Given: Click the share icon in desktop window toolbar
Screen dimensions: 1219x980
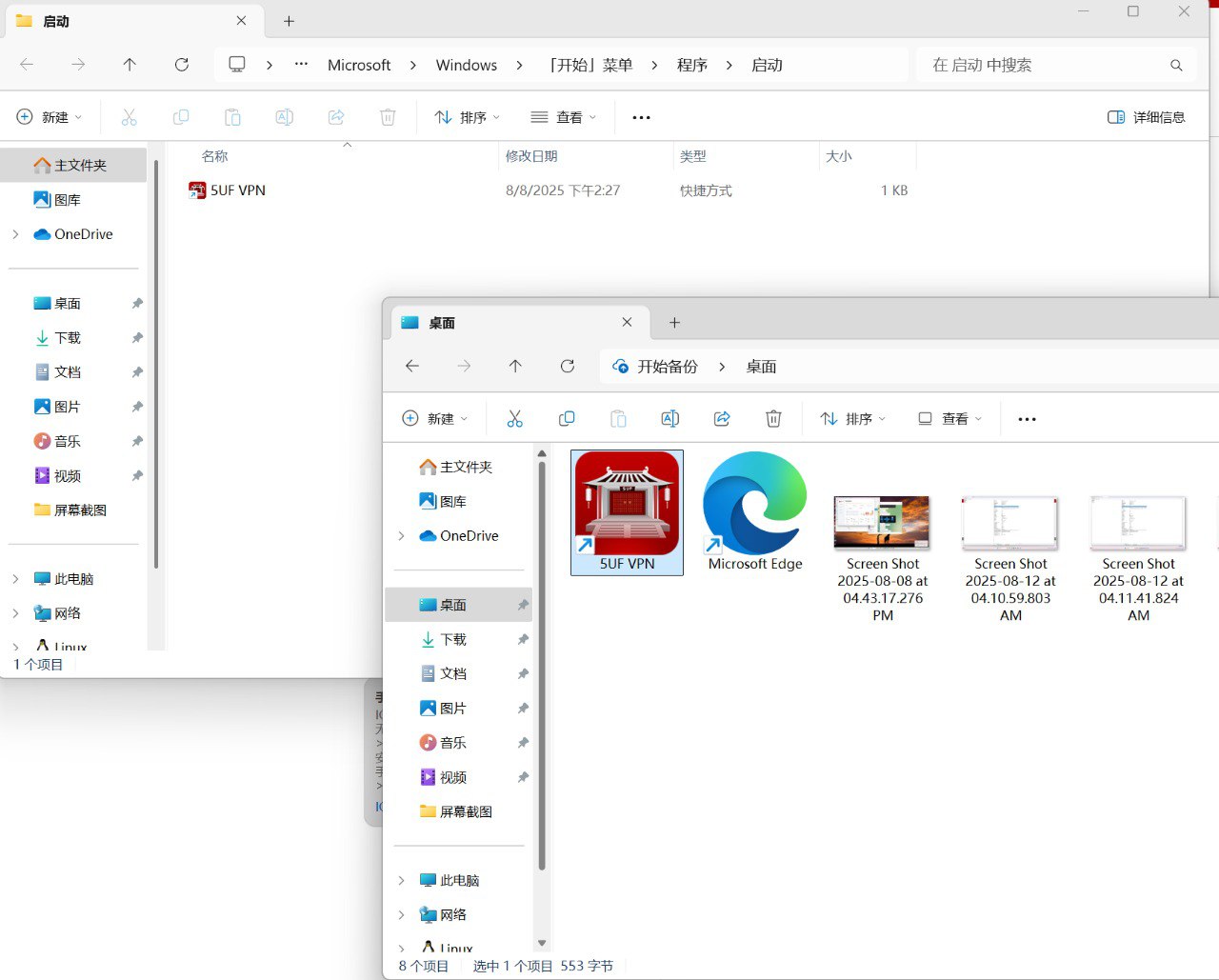Looking at the screenshot, I should tap(722, 419).
